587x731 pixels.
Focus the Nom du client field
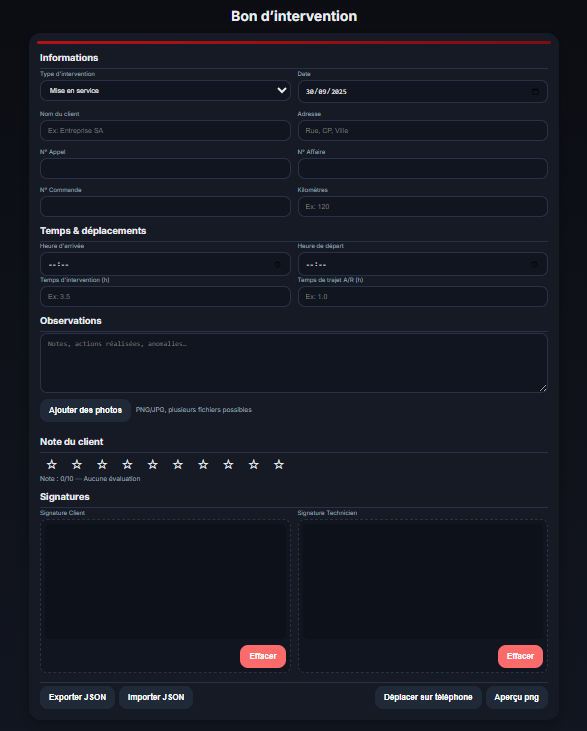coord(166,131)
